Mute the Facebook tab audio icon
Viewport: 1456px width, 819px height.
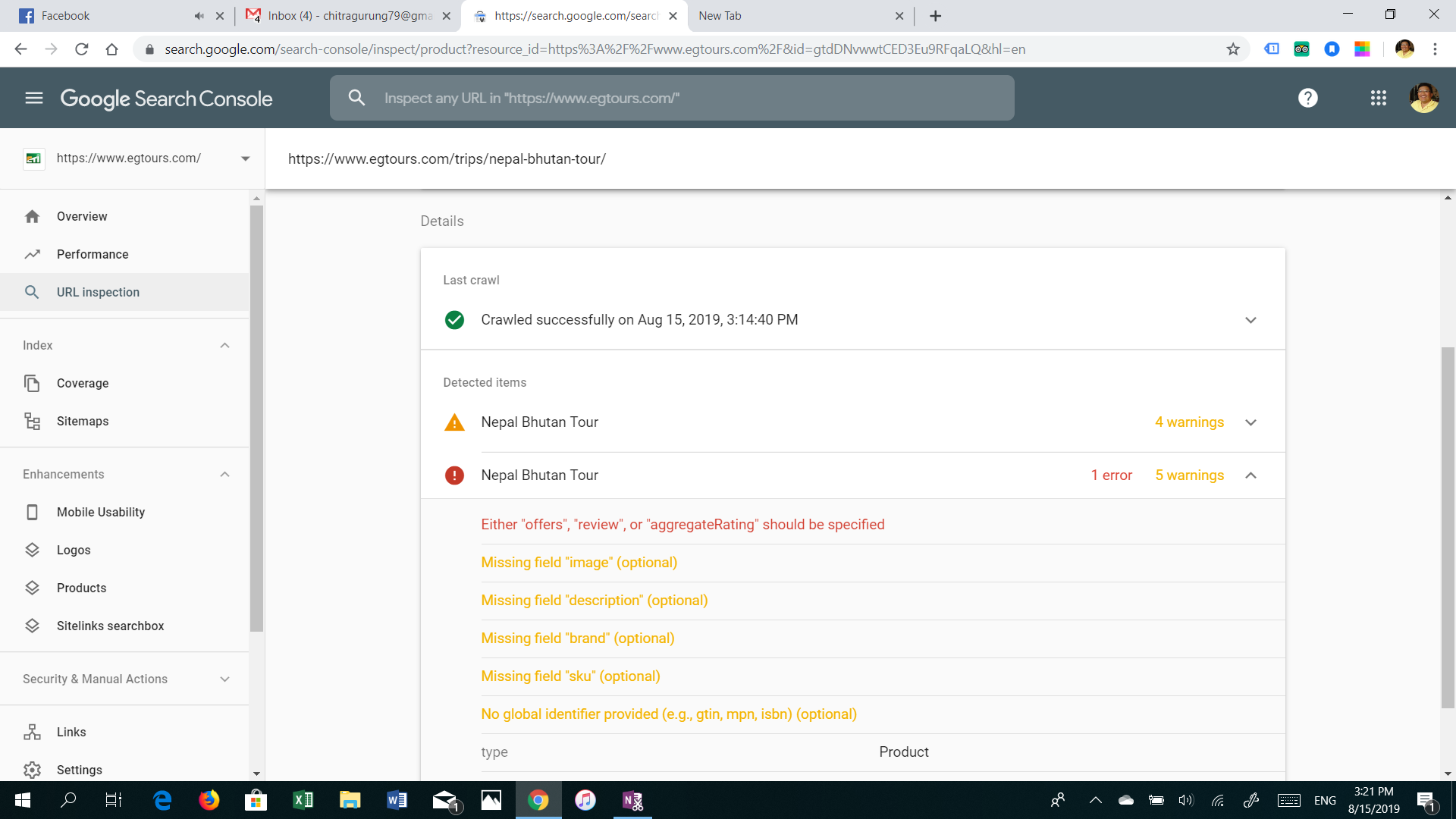pyautogui.click(x=199, y=16)
